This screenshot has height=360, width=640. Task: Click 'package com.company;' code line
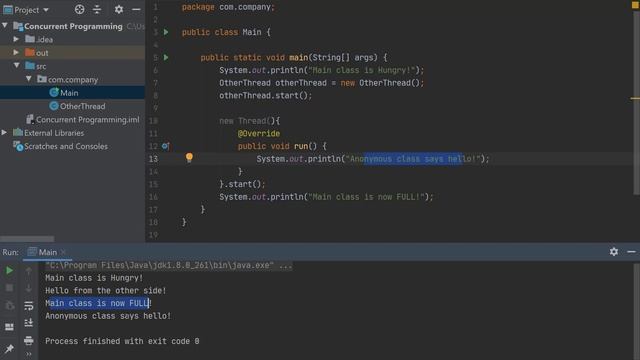229,7
